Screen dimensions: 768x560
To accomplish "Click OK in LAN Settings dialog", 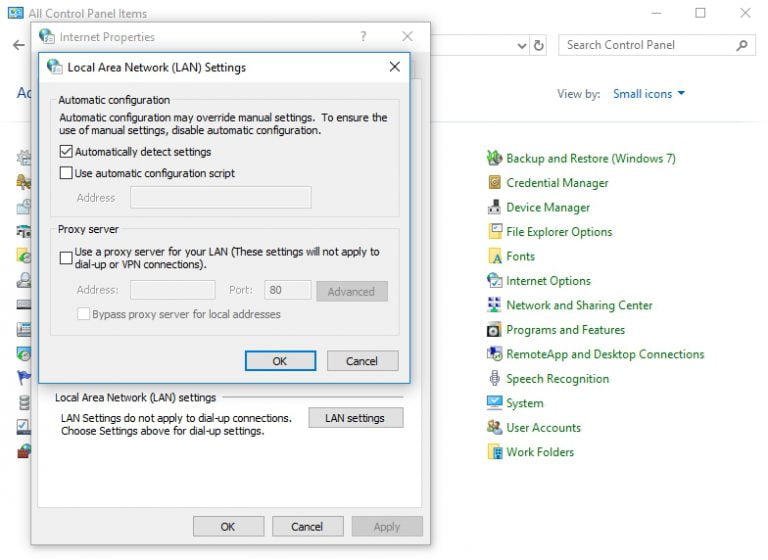I will pyautogui.click(x=280, y=361).
